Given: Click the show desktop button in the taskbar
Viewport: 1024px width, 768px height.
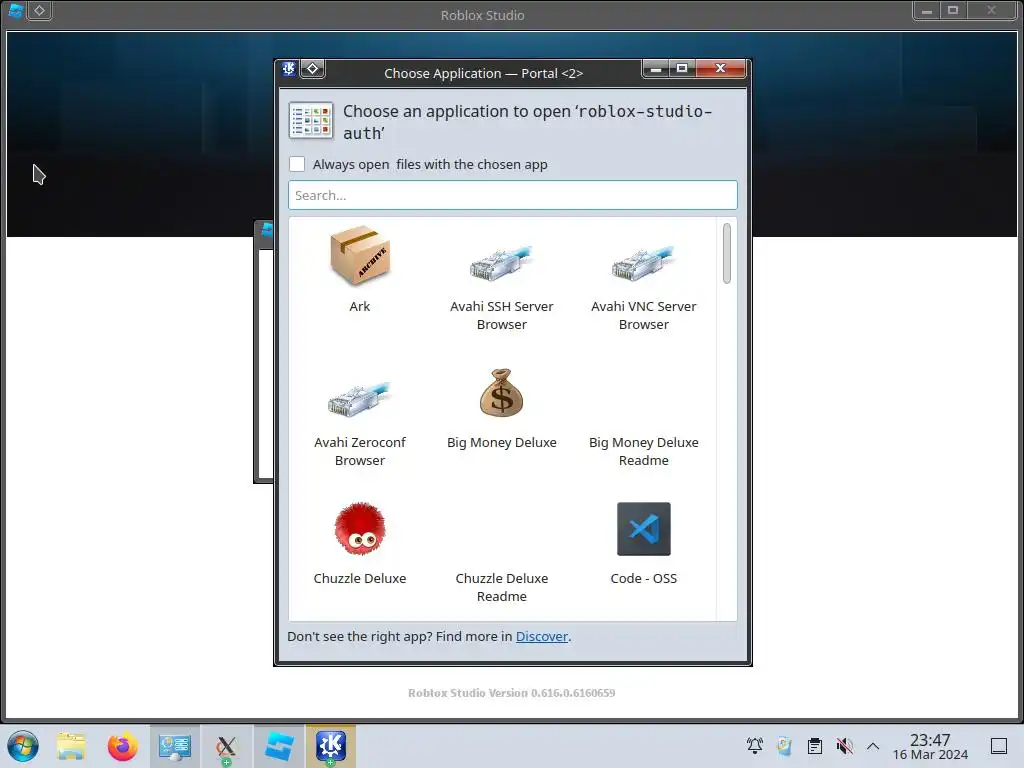Looking at the screenshot, I should pyautogui.click(x=999, y=746).
